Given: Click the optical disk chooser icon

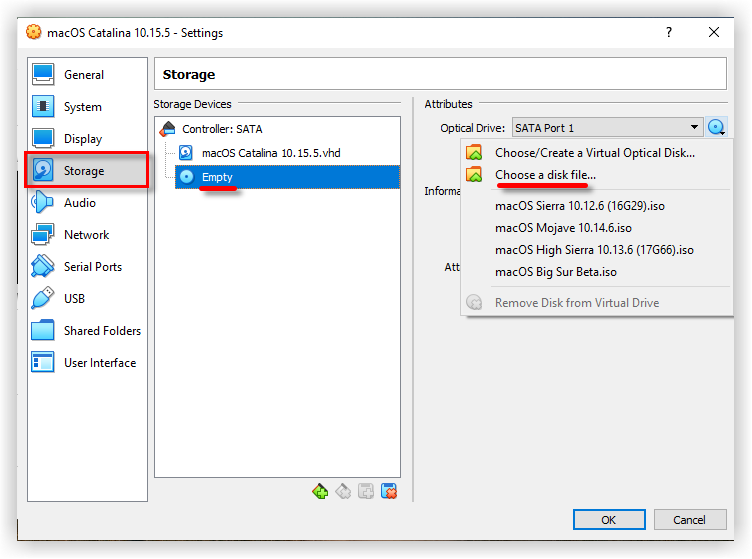Looking at the screenshot, I should (716, 128).
